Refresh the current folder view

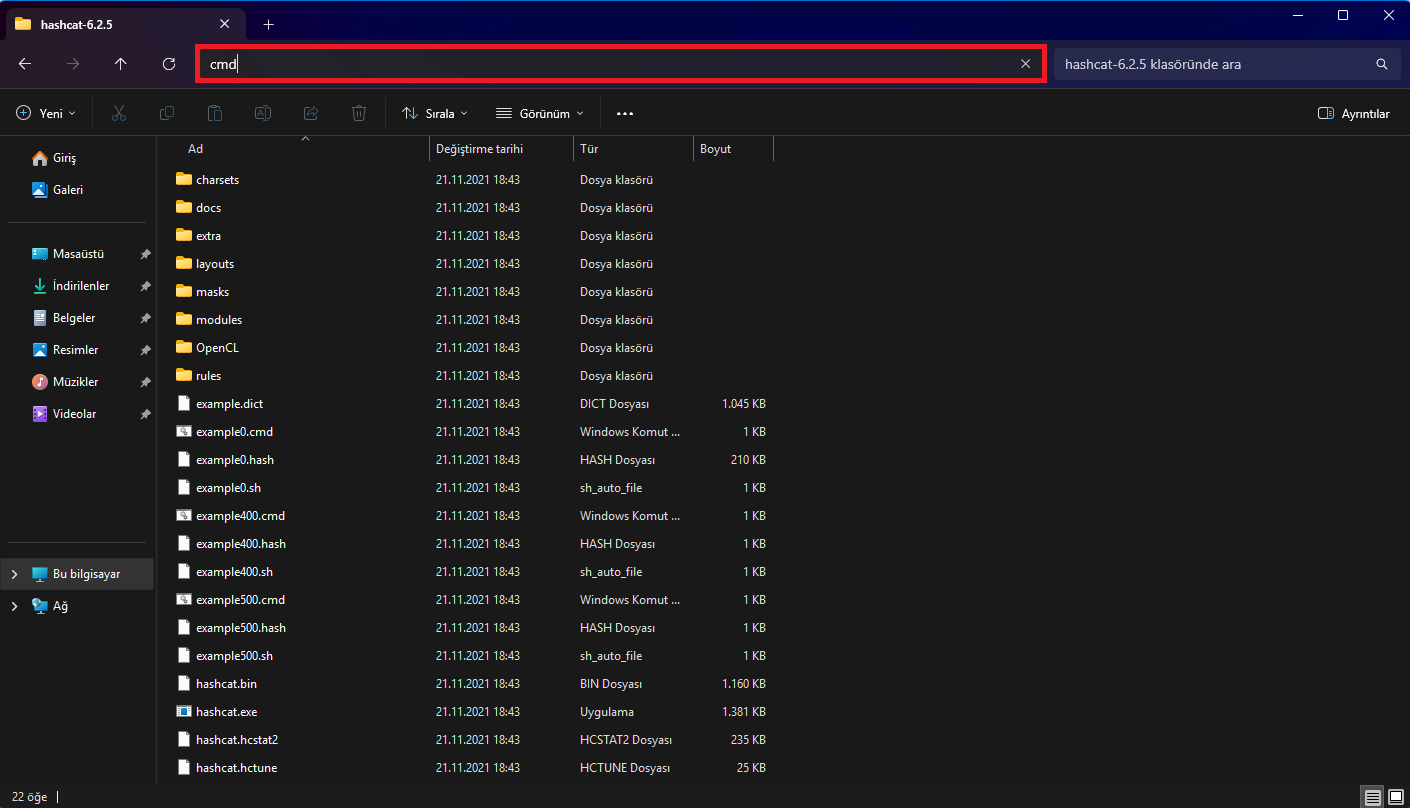coord(169,64)
